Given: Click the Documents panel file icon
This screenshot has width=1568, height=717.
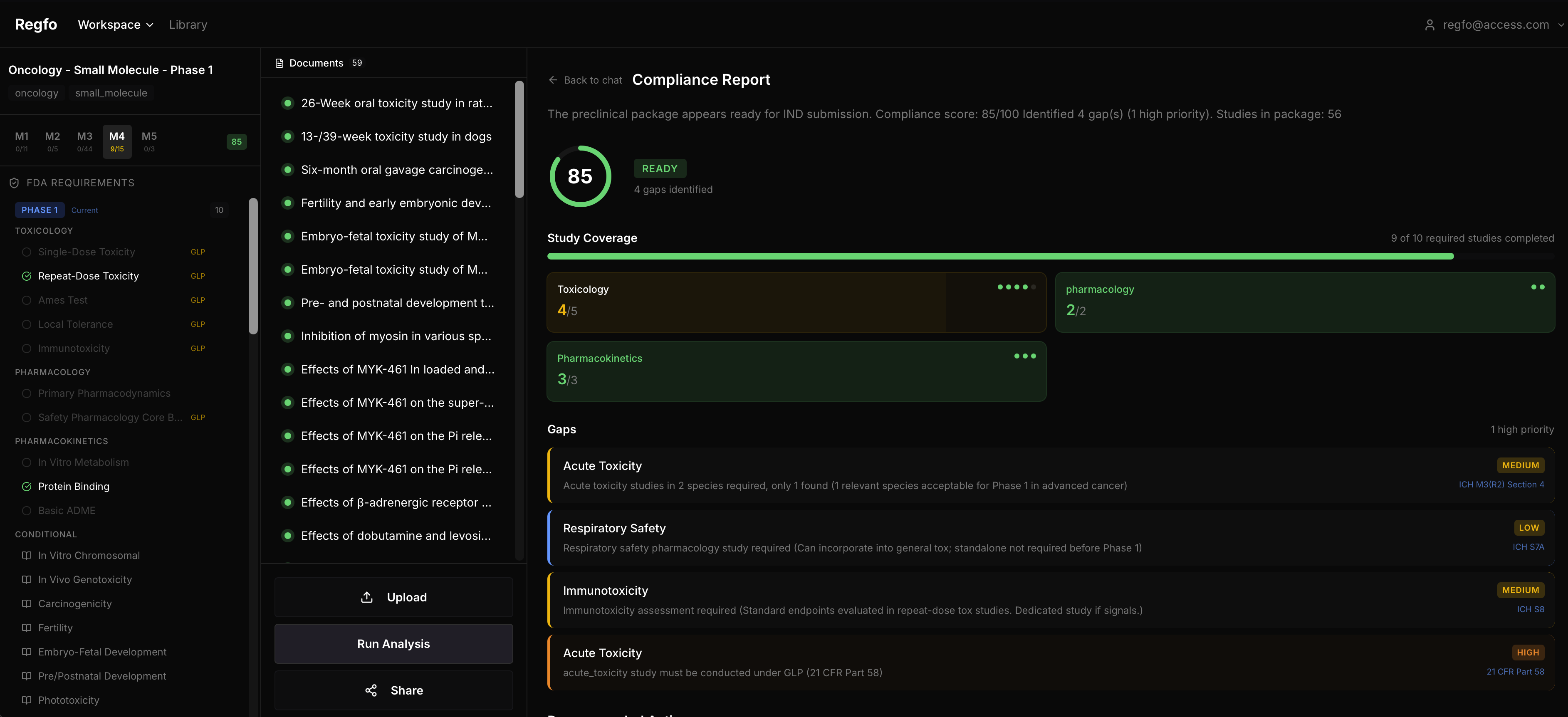Looking at the screenshot, I should click(x=279, y=63).
